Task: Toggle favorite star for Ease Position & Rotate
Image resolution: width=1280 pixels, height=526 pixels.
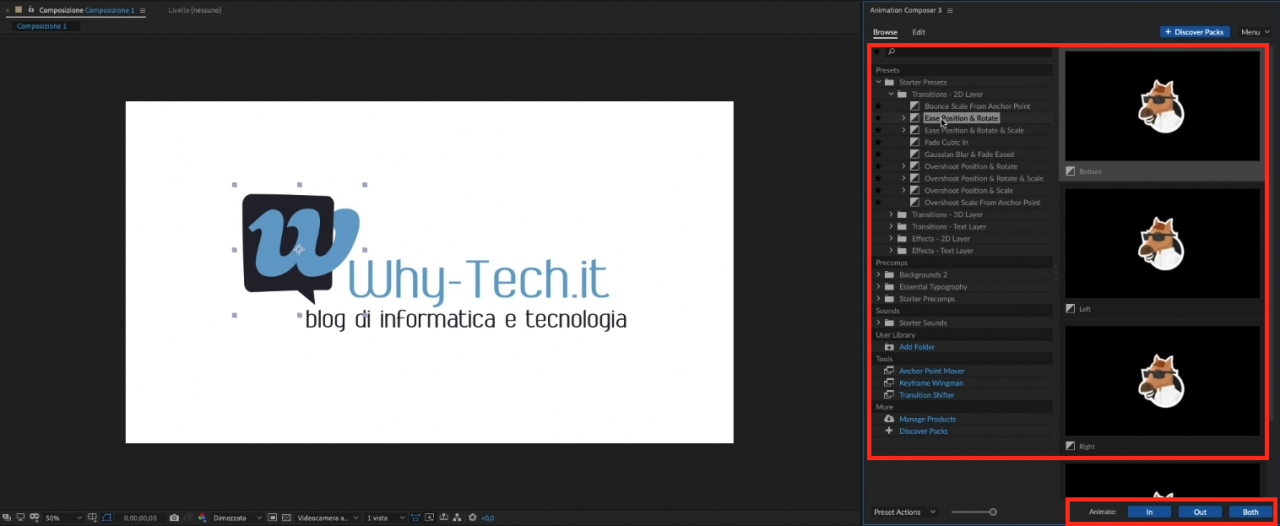Action: point(878,118)
